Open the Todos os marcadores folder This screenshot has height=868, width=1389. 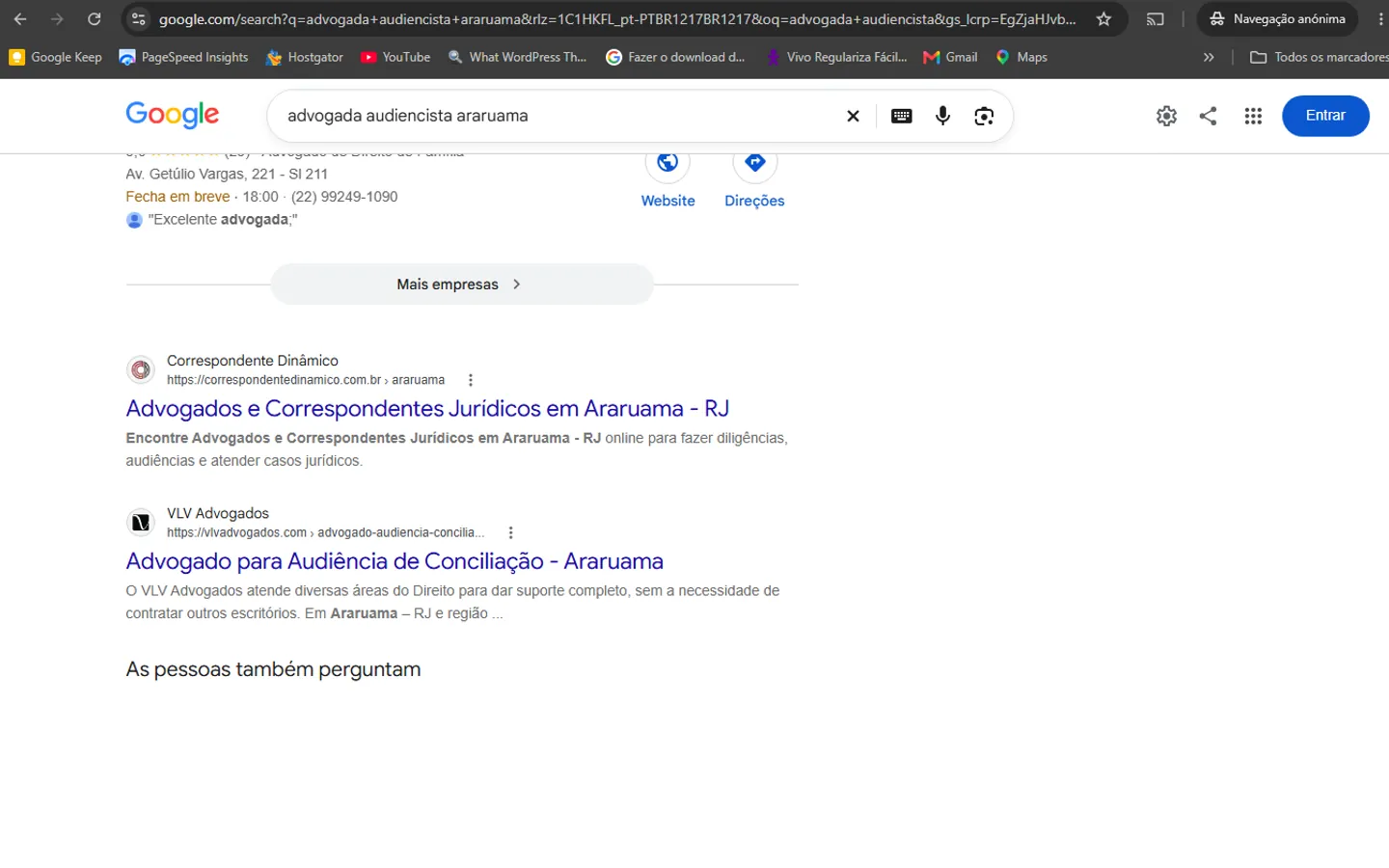point(1319,57)
